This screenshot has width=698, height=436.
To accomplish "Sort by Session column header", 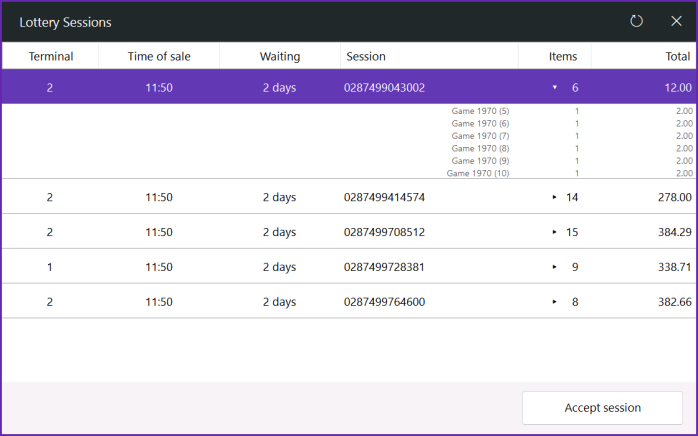I will [430, 56].
